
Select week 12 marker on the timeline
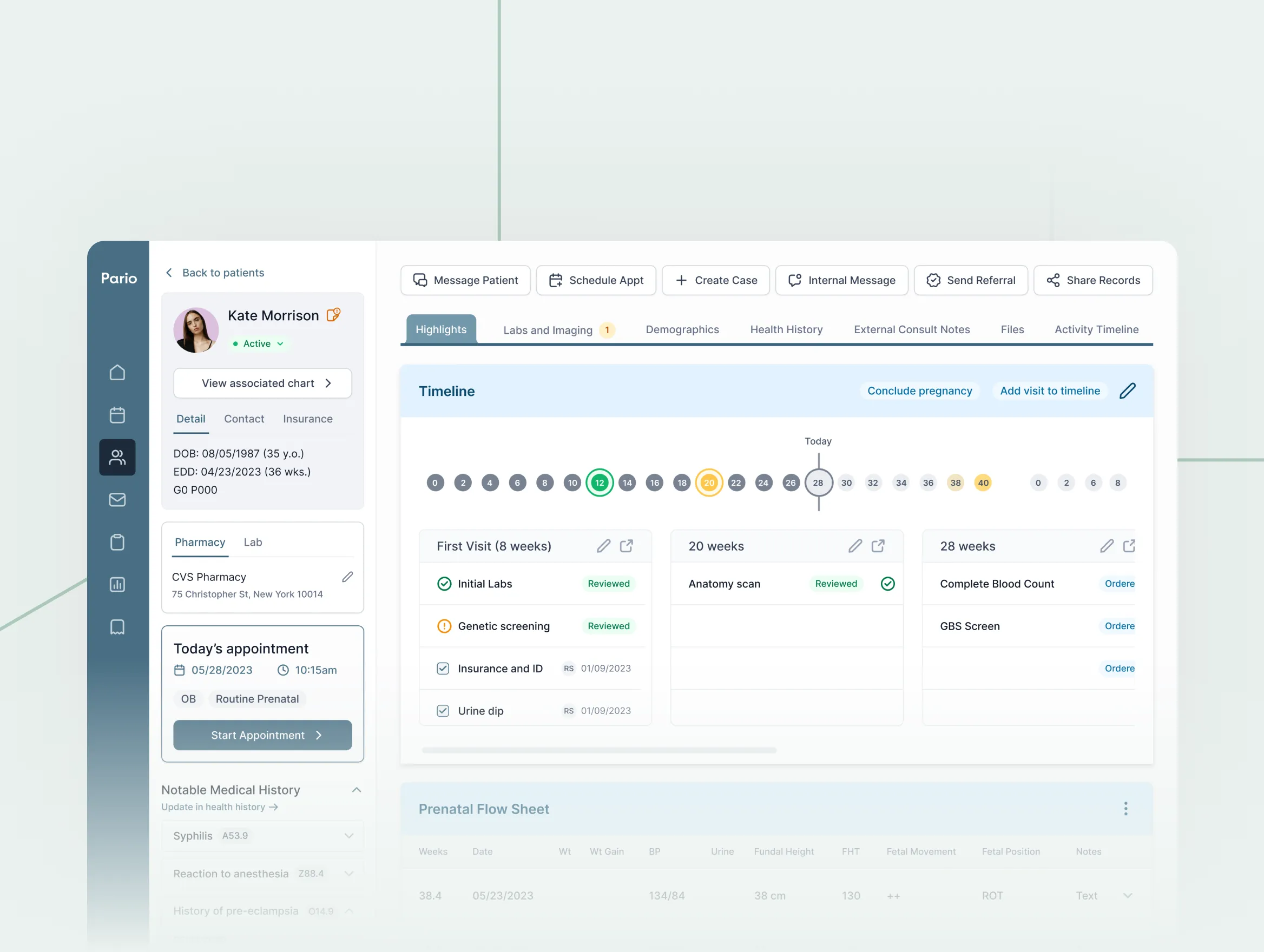pos(600,482)
